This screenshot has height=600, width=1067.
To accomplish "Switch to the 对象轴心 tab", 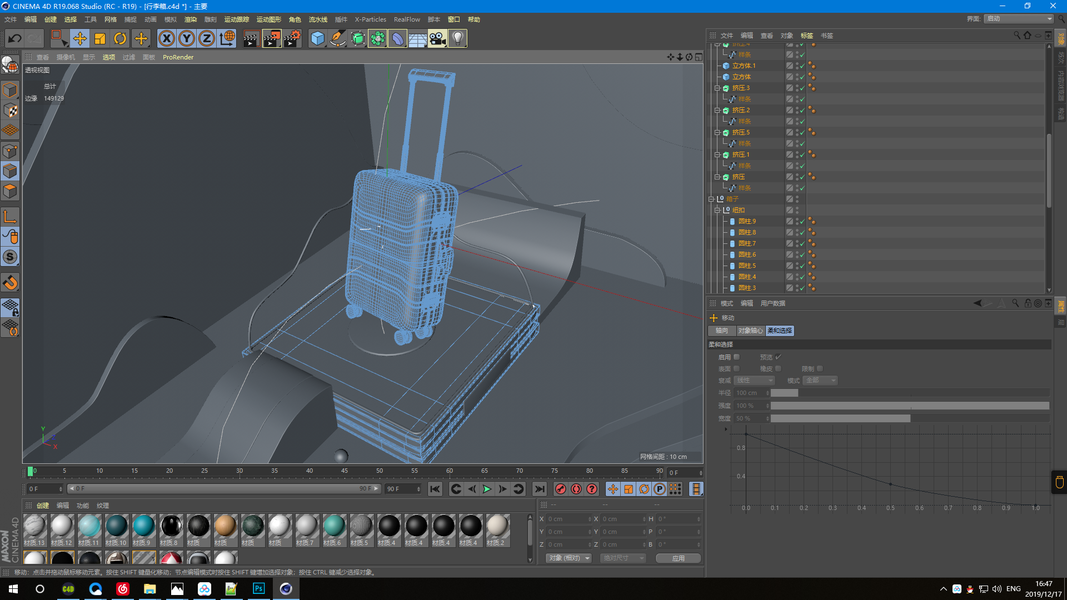I will (750, 331).
